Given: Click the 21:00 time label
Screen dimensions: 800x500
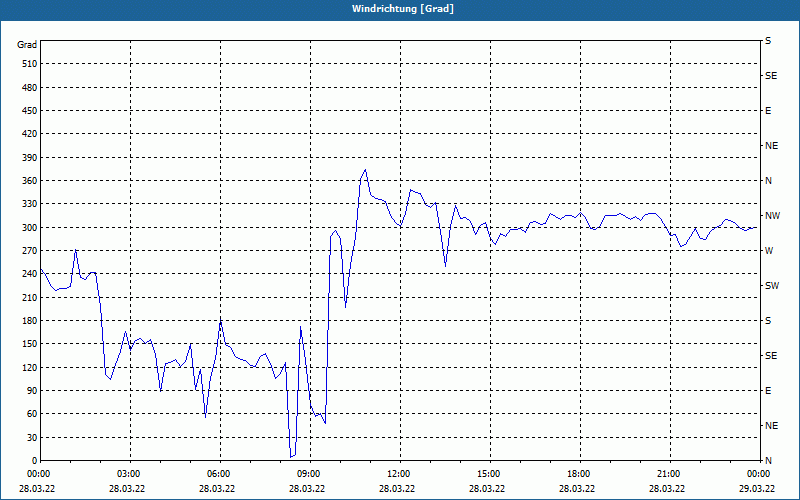Looking at the screenshot, I should tap(667, 474).
